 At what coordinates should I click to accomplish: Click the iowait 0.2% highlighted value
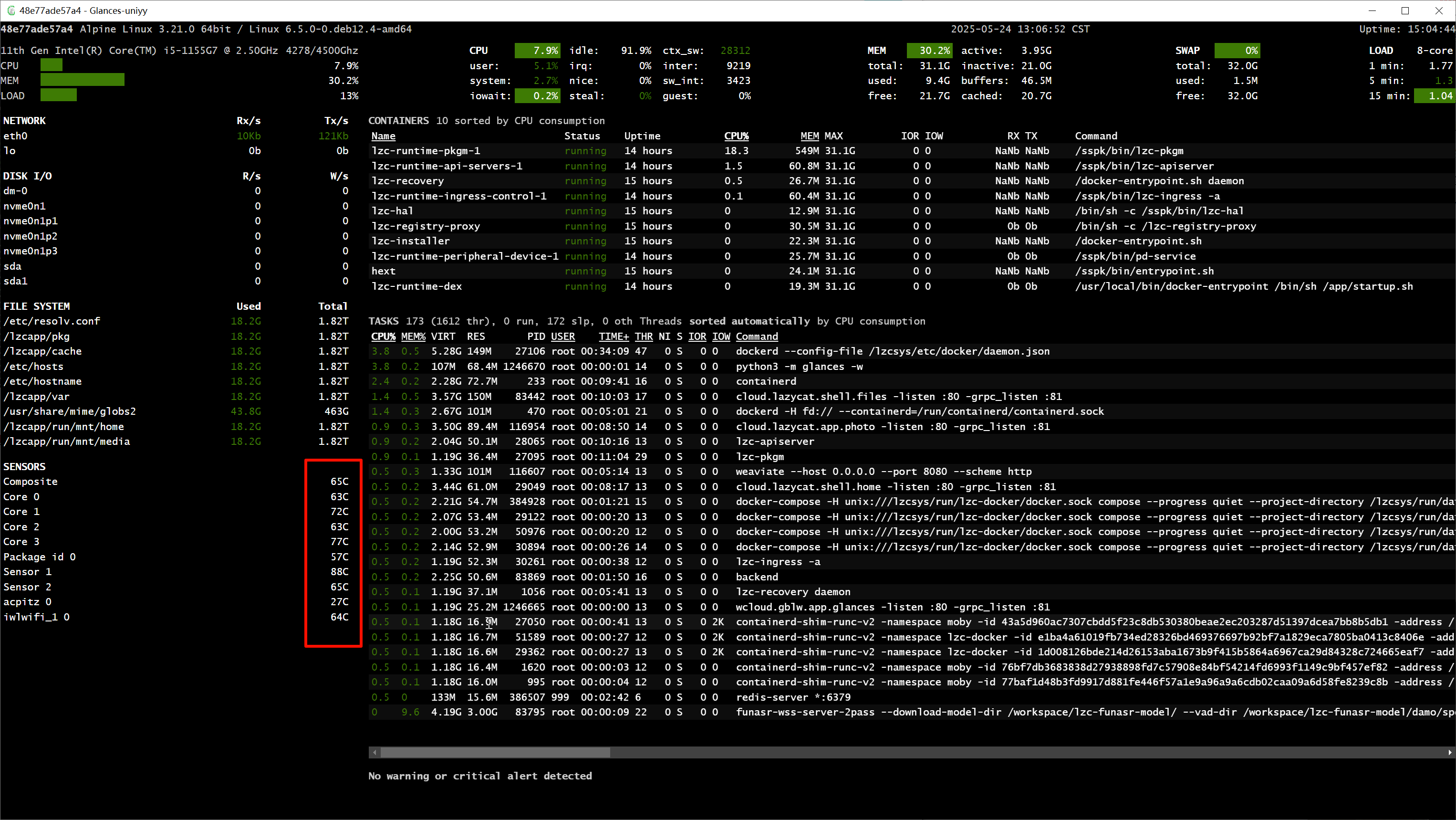538,95
